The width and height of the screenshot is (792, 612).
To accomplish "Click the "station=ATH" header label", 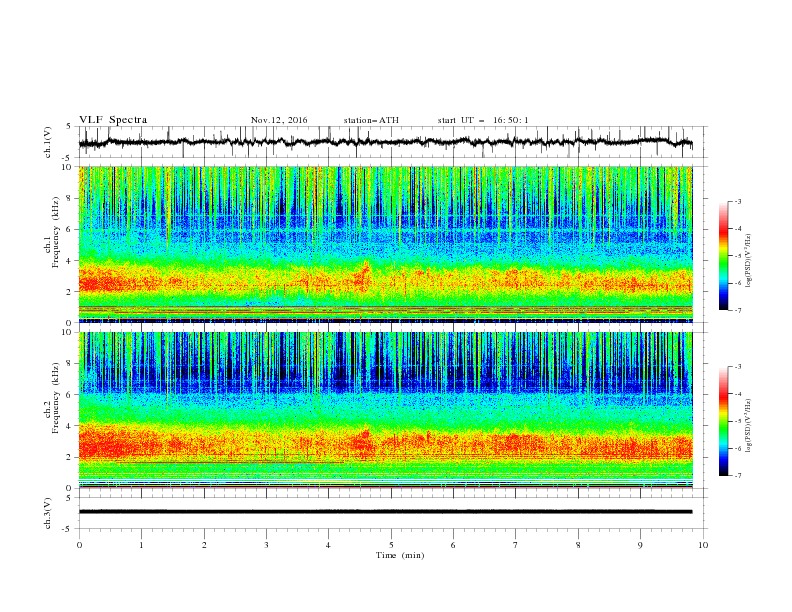I will [x=371, y=120].
